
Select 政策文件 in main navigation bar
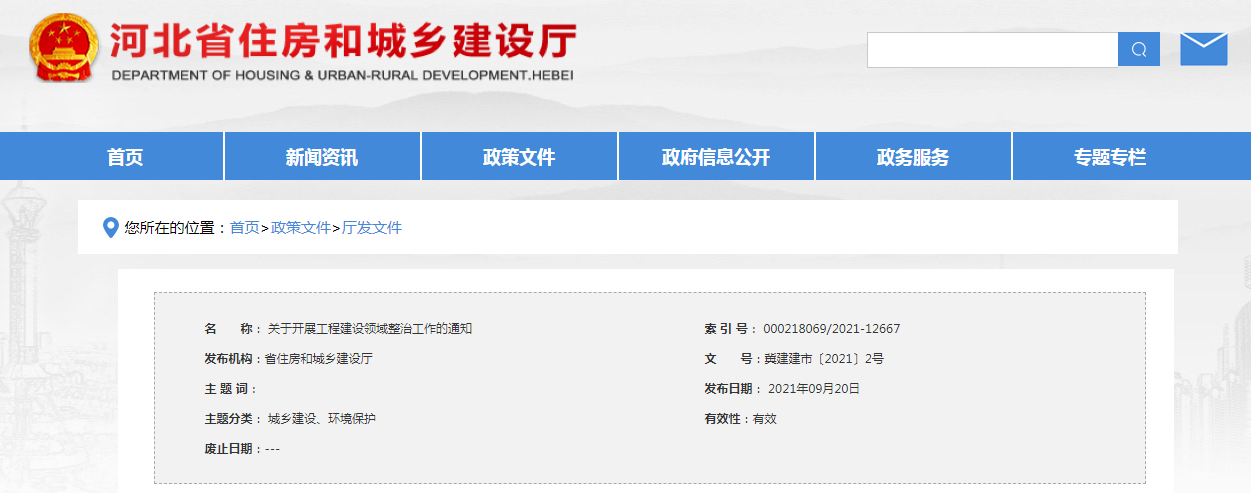(519, 157)
